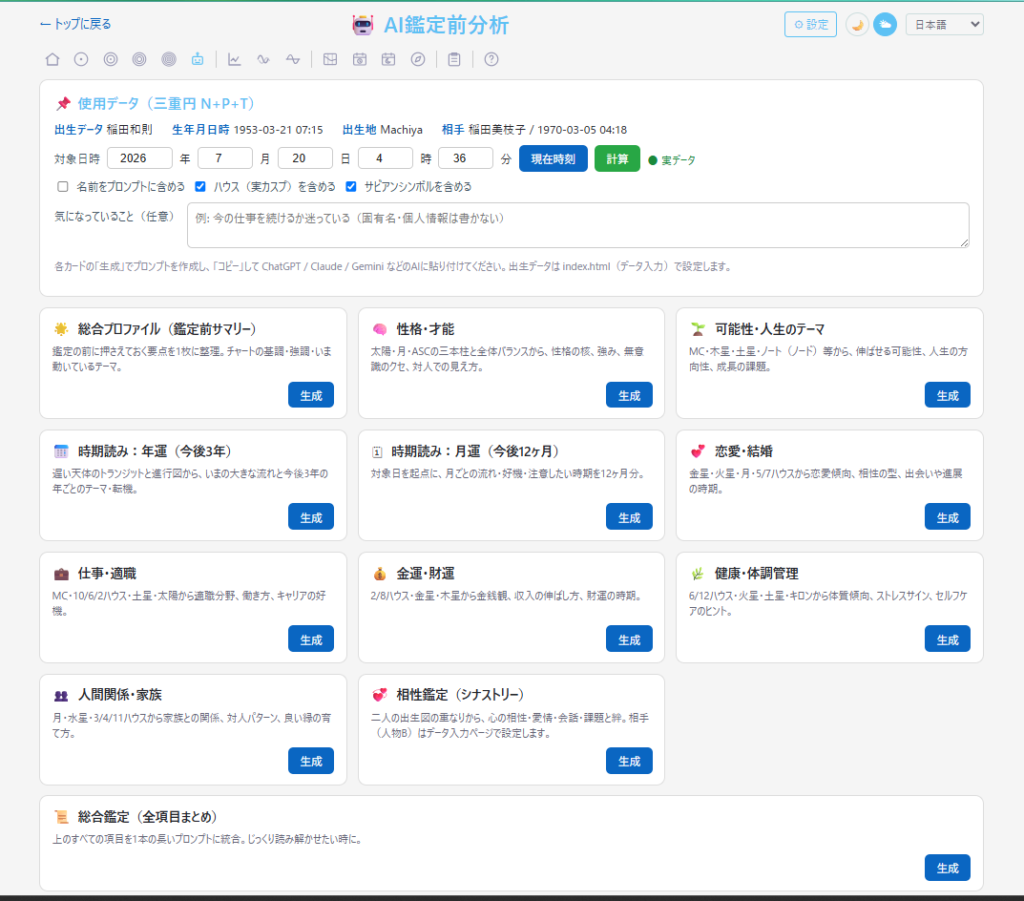Click the birthplace text Machiya
Viewport: 1024px width, 901px height.
tap(401, 130)
